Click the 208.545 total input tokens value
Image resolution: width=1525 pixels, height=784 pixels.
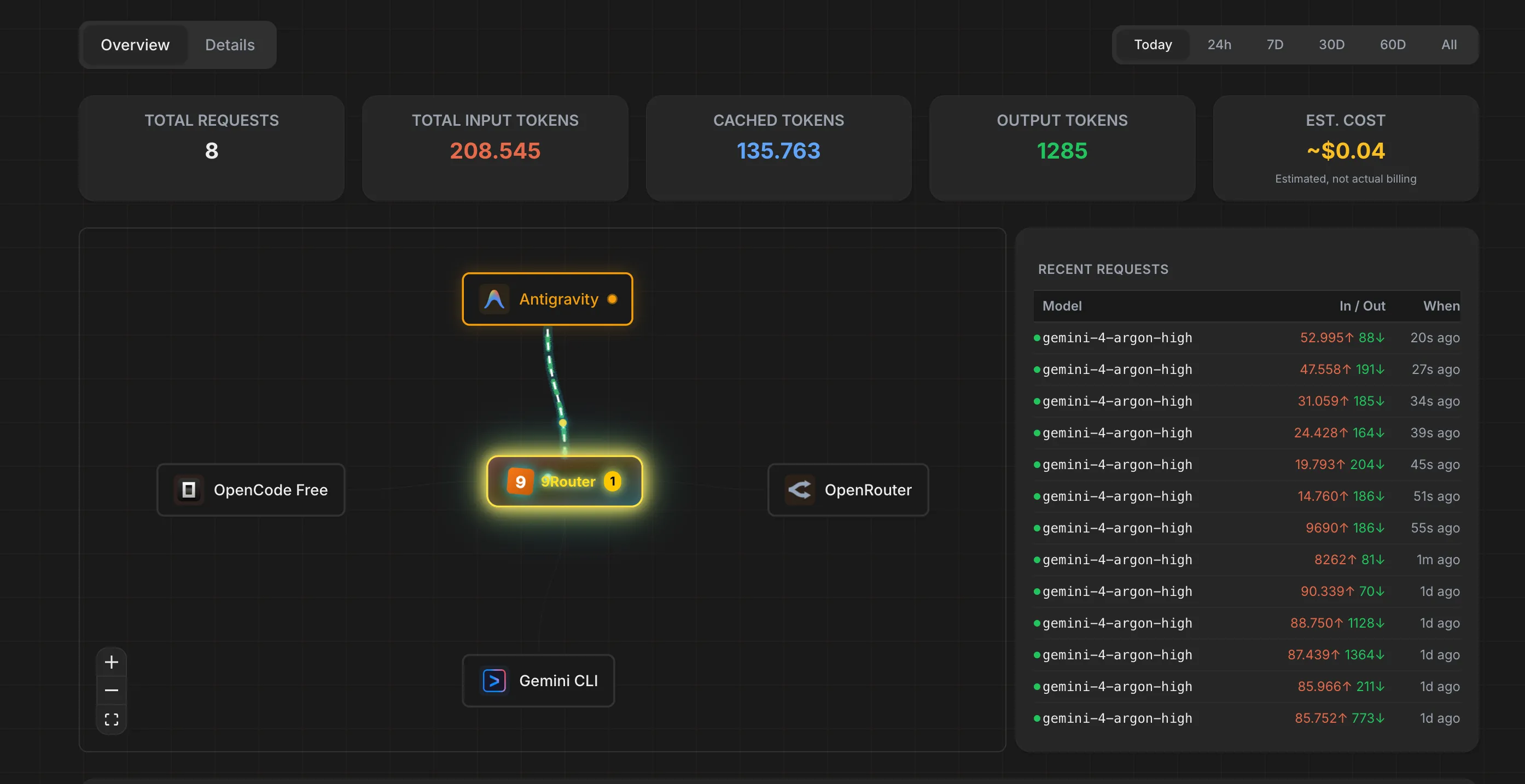tap(495, 151)
